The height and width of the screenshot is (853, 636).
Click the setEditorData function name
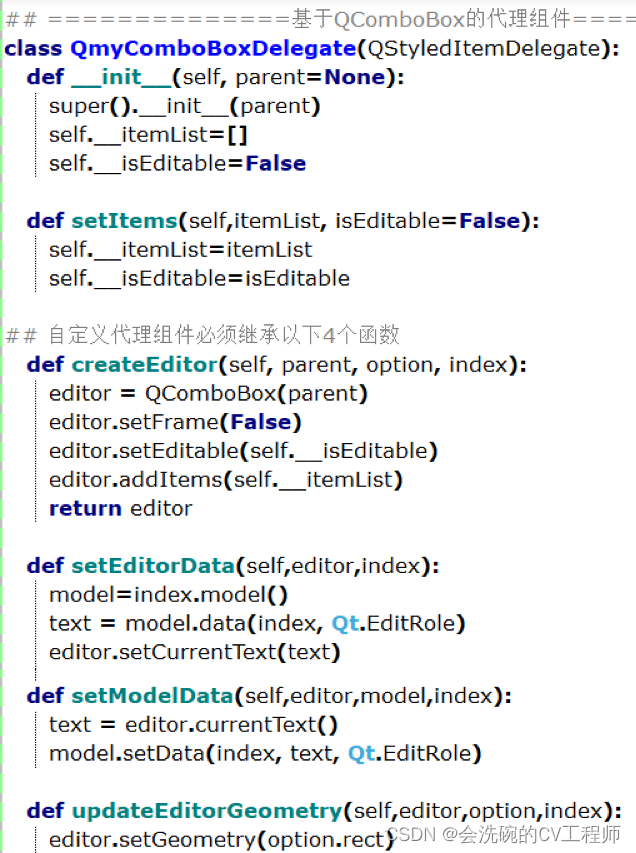[153, 566]
